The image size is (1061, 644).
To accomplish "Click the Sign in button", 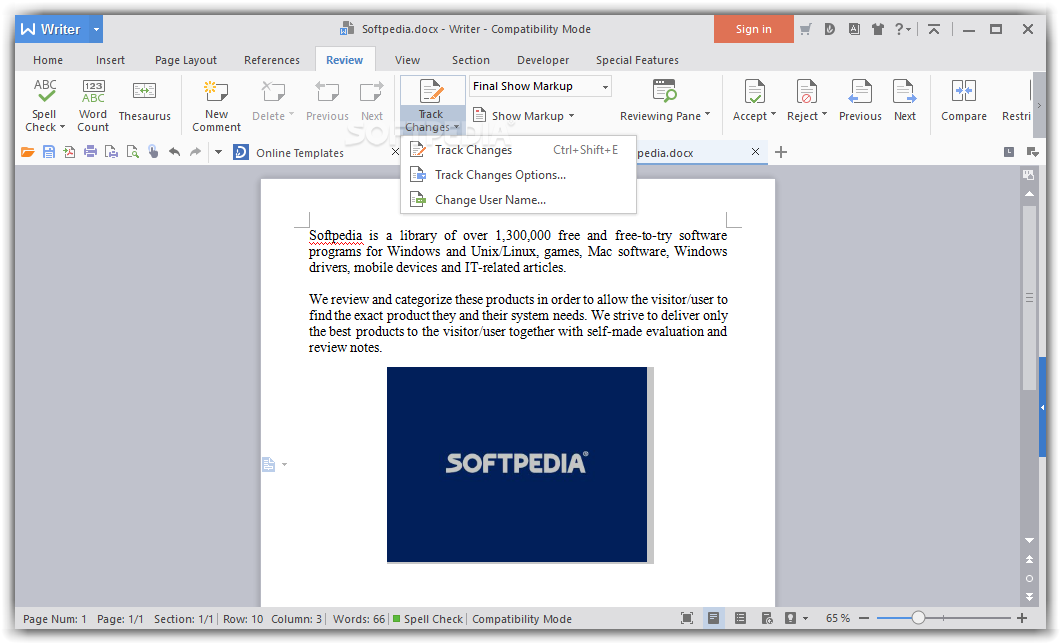I will 753,29.
